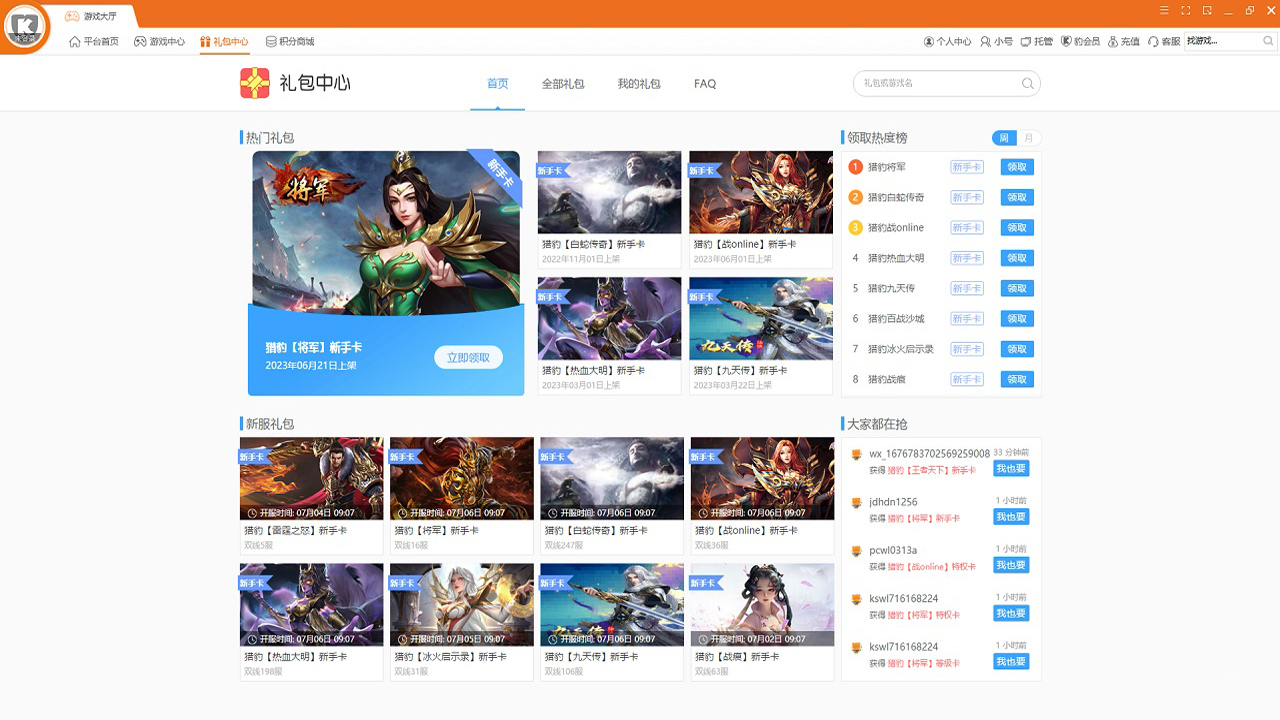Viewport: 1280px width, 720px height.
Task: Open the hamburger menu in the title bar
Action: click(1166, 9)
